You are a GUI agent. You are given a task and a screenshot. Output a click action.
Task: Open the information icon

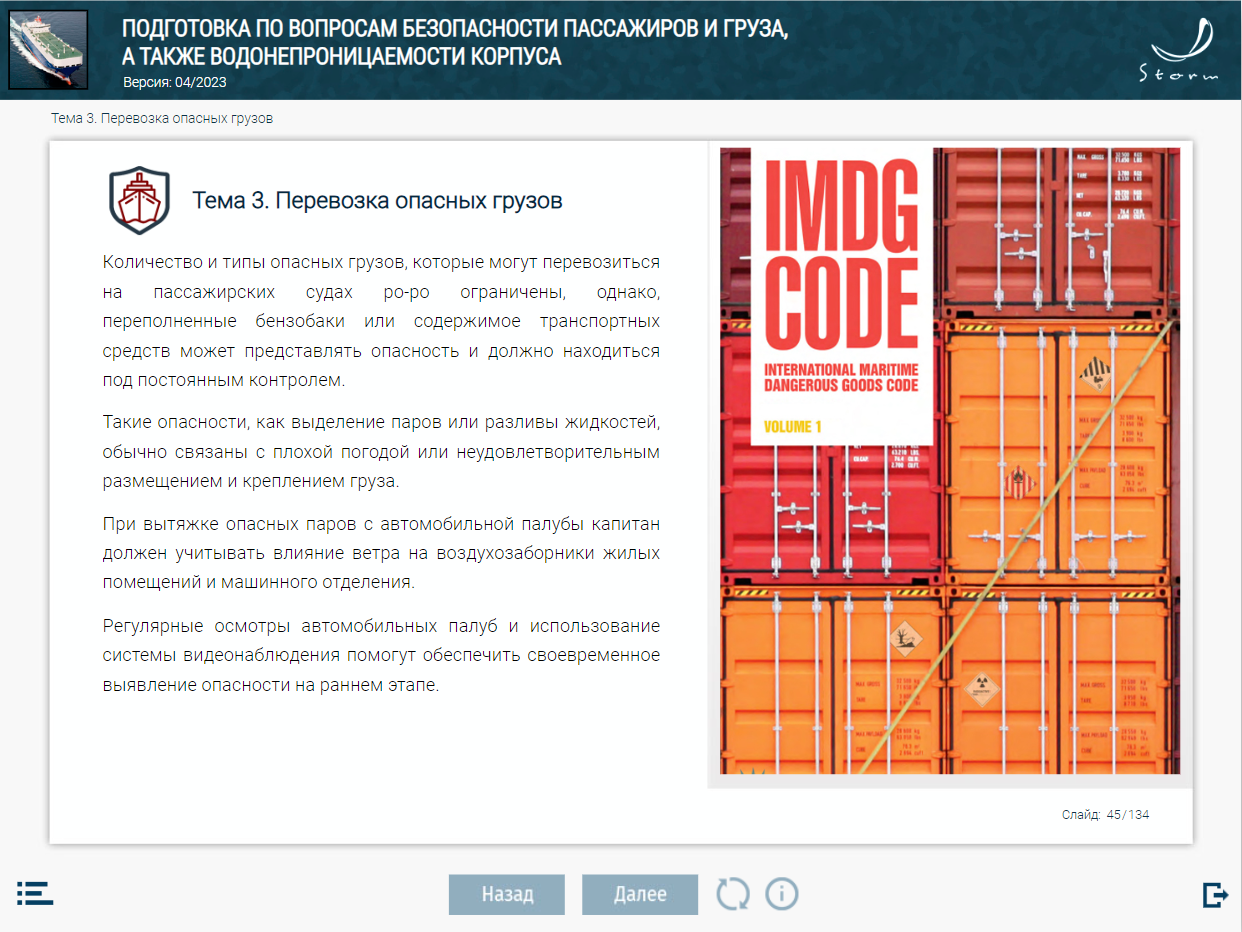(782, 893)
